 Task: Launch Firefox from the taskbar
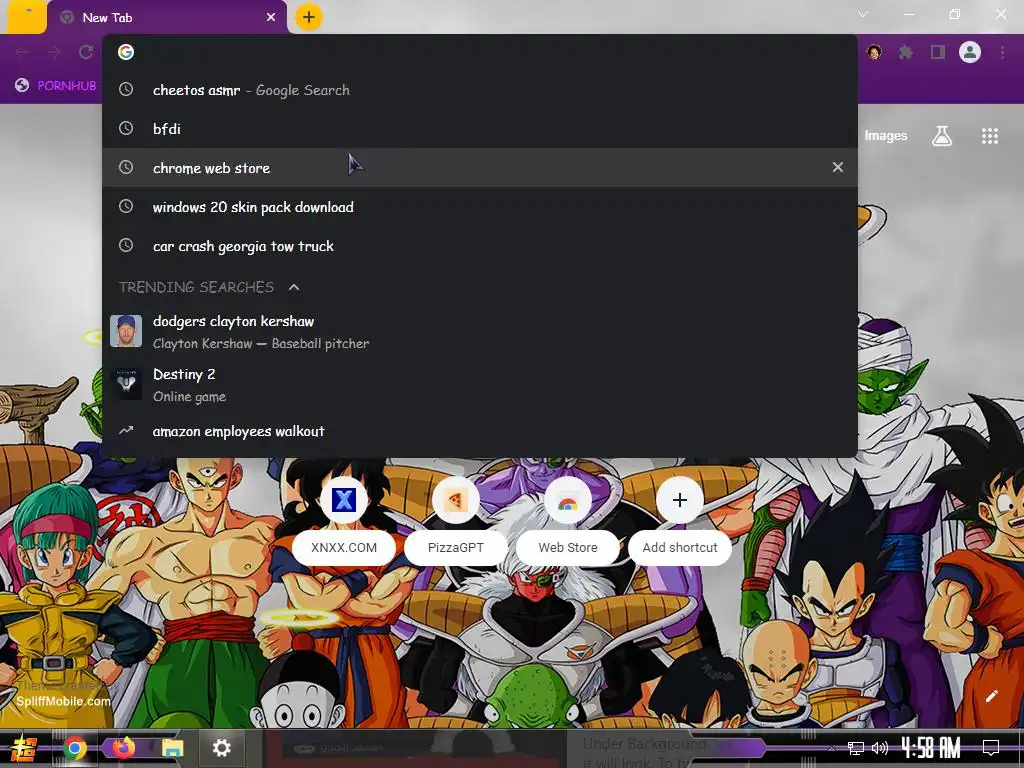[x=123, y=748]
